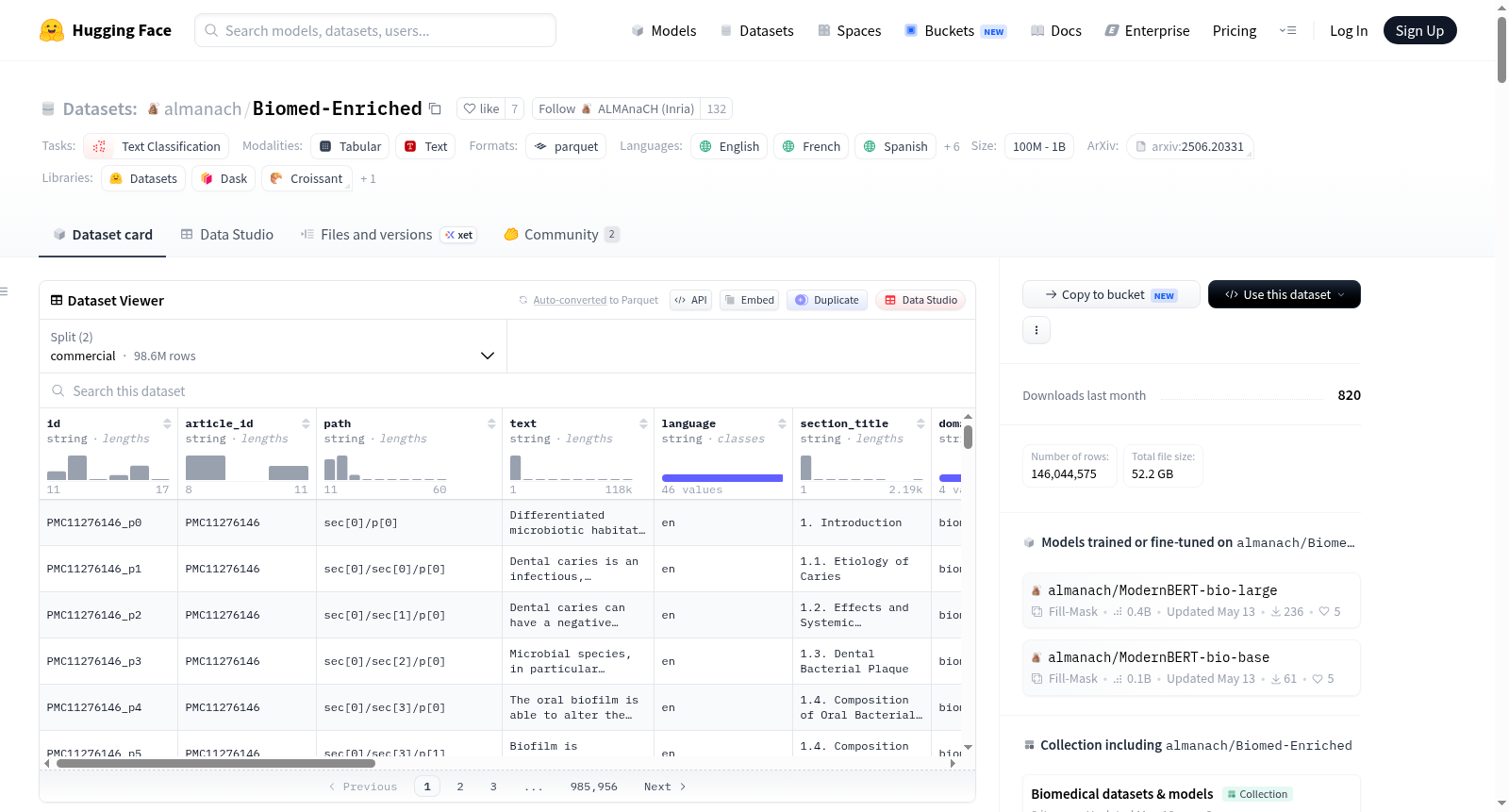Open the Community tab

coord(562,234)
